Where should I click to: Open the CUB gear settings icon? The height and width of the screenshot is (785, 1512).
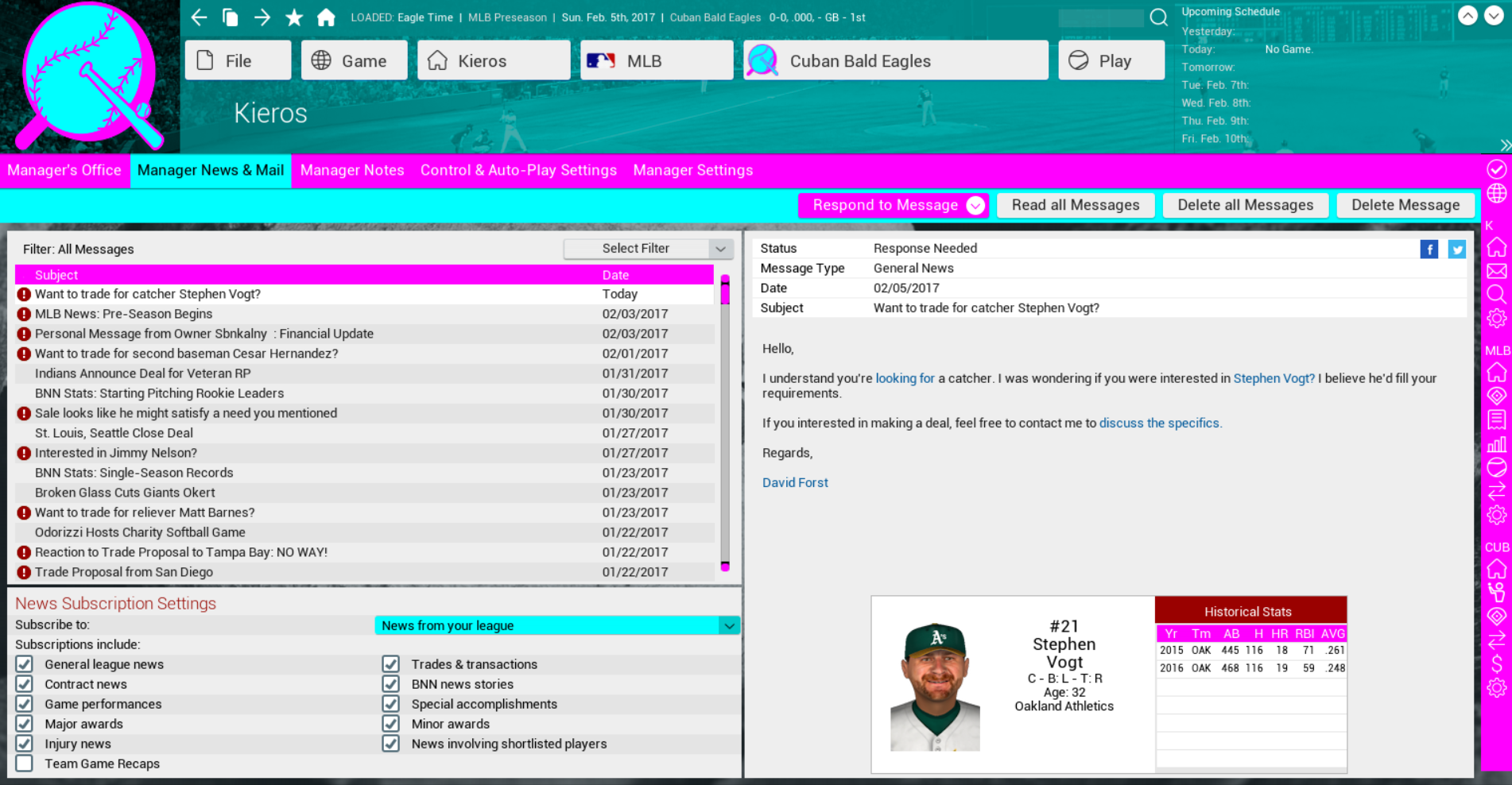tap(1497, 687)
